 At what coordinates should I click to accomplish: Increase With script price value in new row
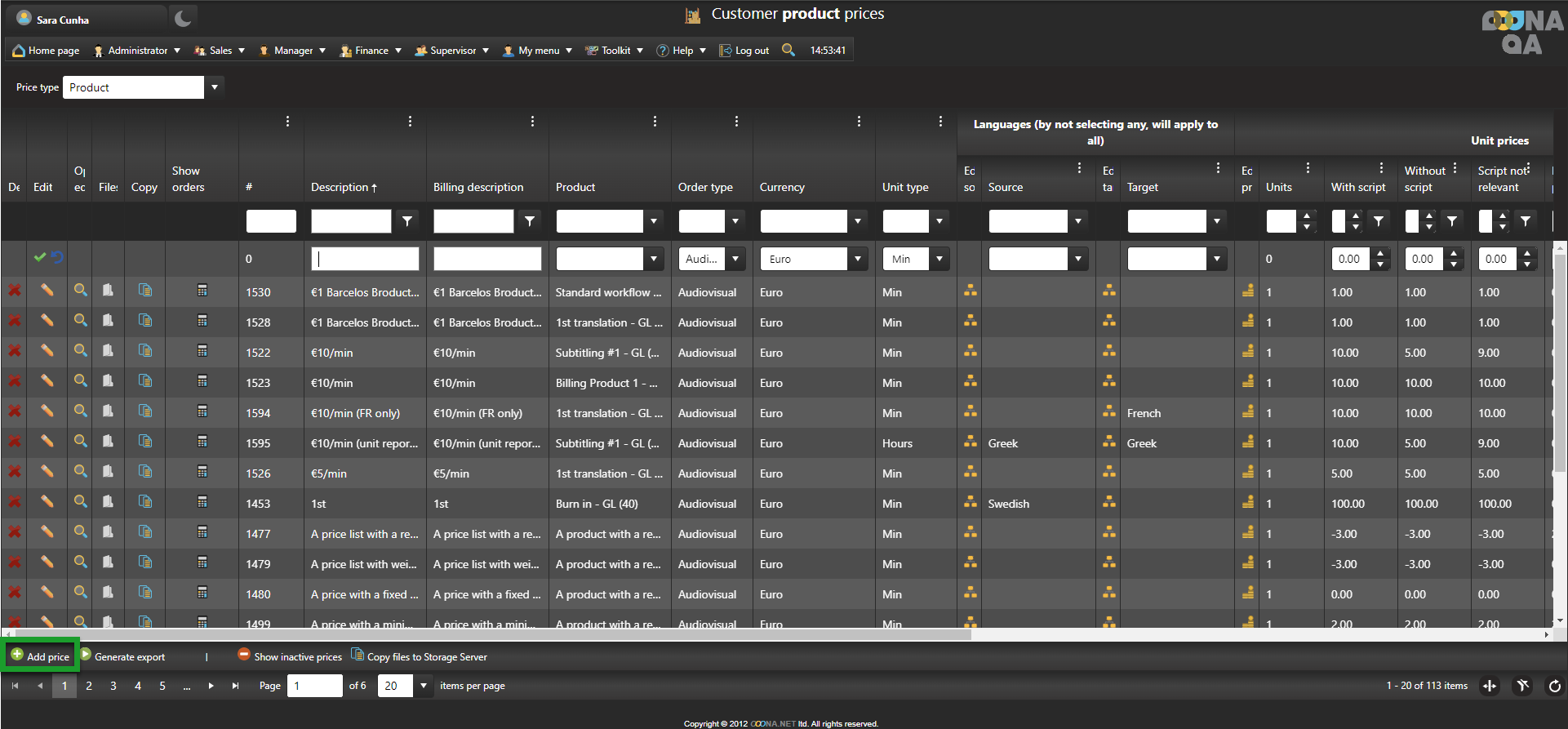tap(1380, 254)
